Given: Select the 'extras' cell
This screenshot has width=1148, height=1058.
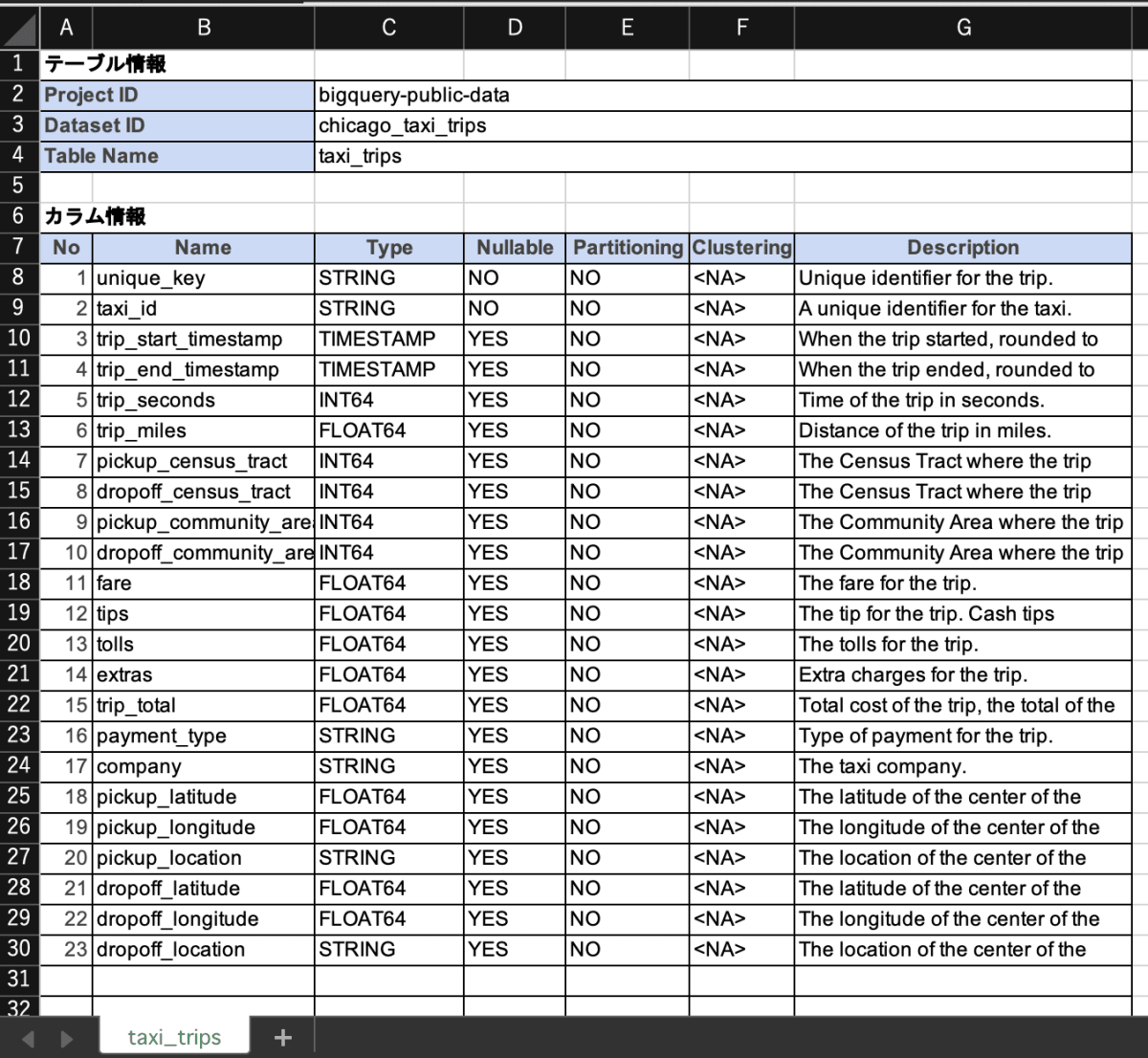Looking at the screenshot, I should 204,674.
